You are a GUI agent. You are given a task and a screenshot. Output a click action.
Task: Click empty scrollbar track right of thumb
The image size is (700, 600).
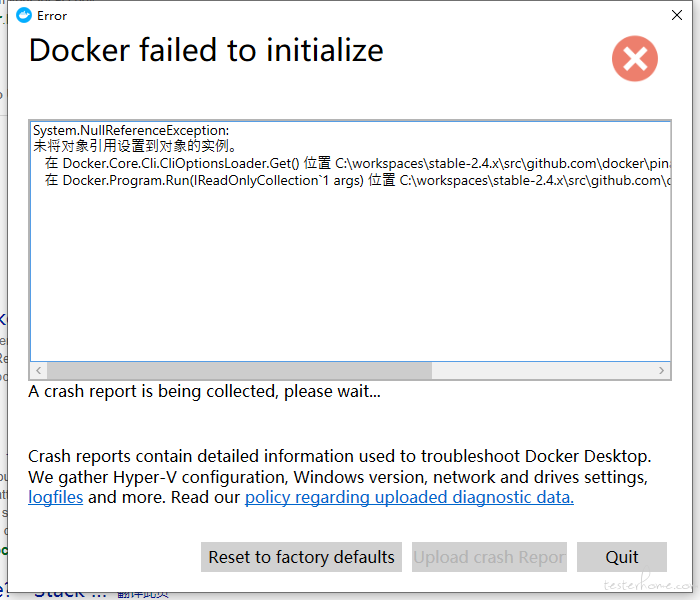pyautogui.click(x=542, y=371)
